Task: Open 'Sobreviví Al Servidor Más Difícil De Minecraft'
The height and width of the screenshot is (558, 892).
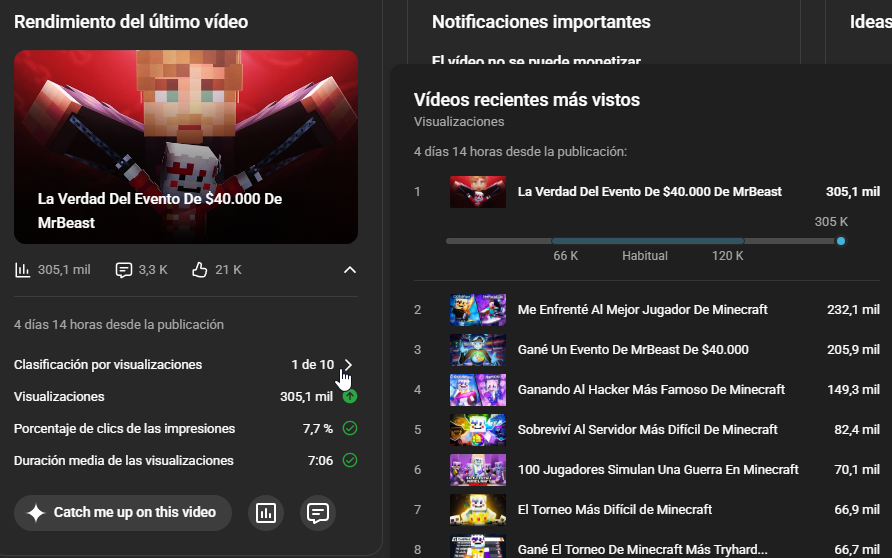Action: tap(648, 429)
